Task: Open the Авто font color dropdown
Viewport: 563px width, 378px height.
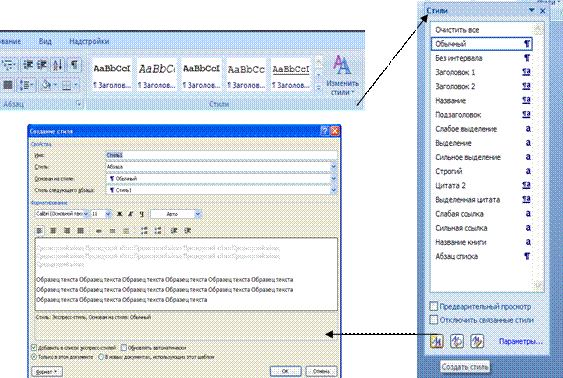Action: point(197,214)
